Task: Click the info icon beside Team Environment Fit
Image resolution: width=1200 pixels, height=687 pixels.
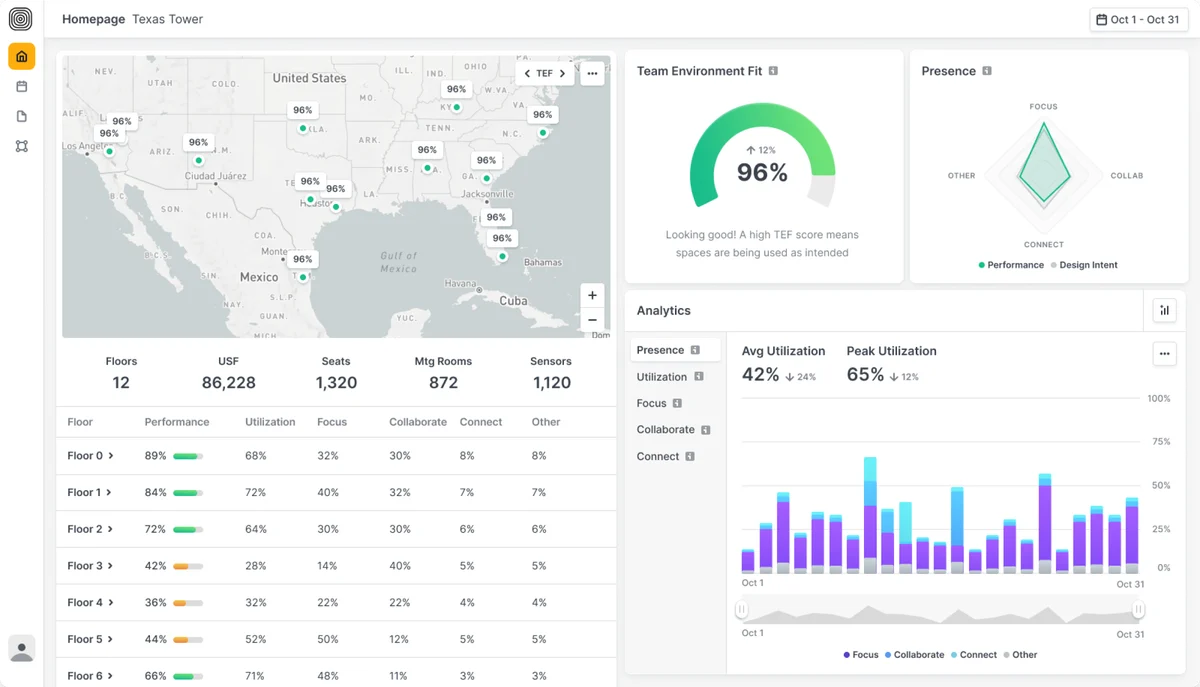Action: [x=773, y=71]
